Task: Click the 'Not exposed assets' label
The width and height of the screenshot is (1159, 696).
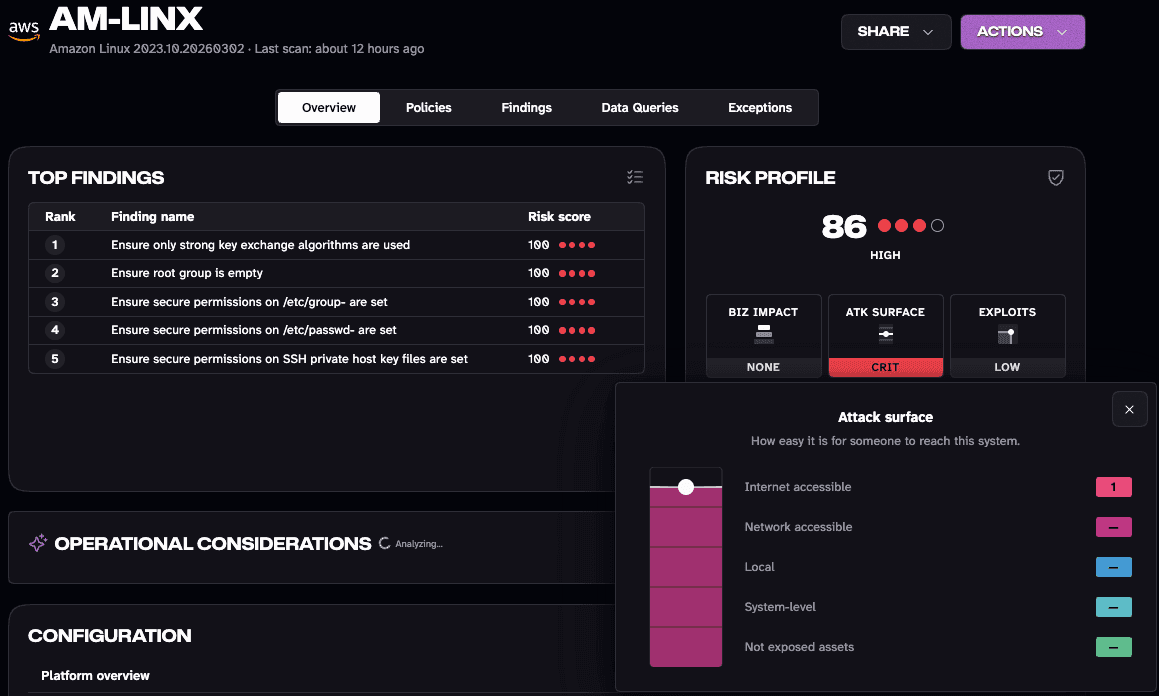Action: coord(799,646)
